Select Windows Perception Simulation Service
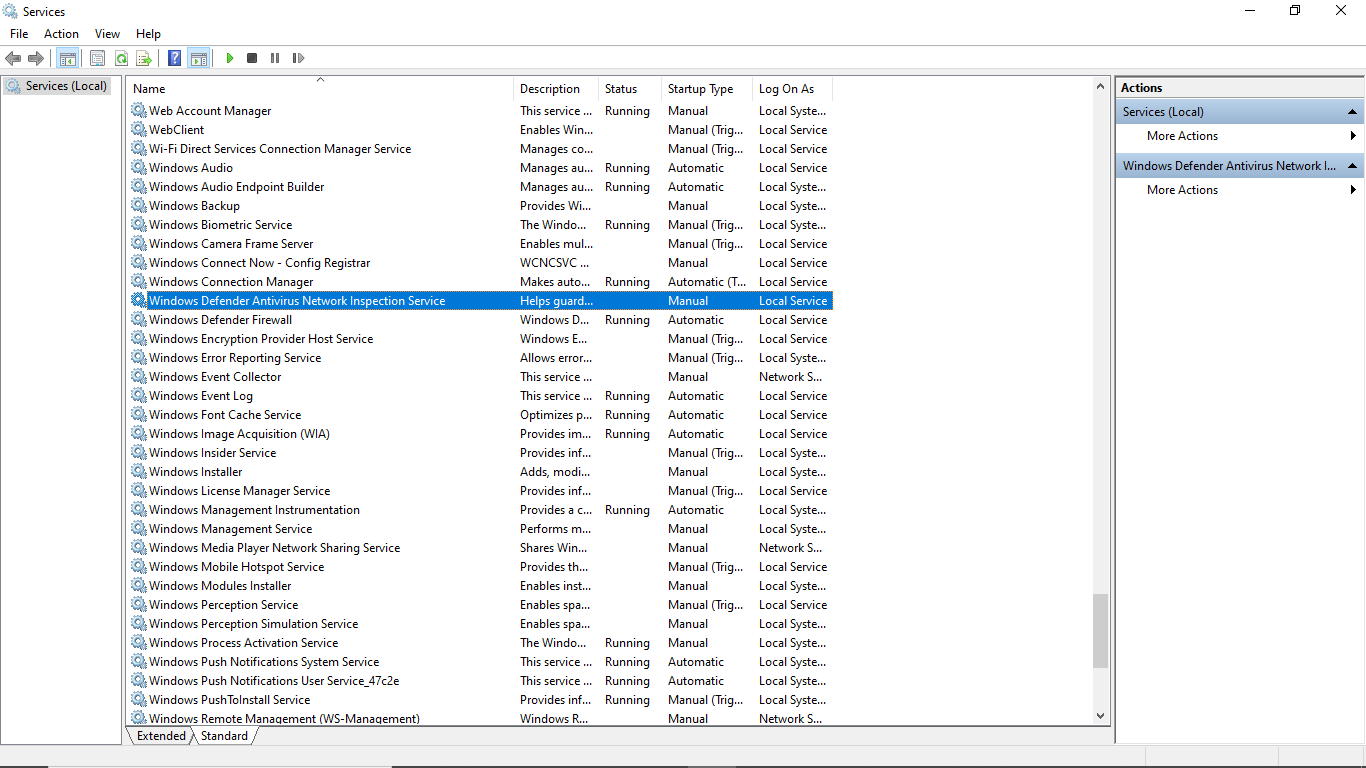 tap(480, 624)
